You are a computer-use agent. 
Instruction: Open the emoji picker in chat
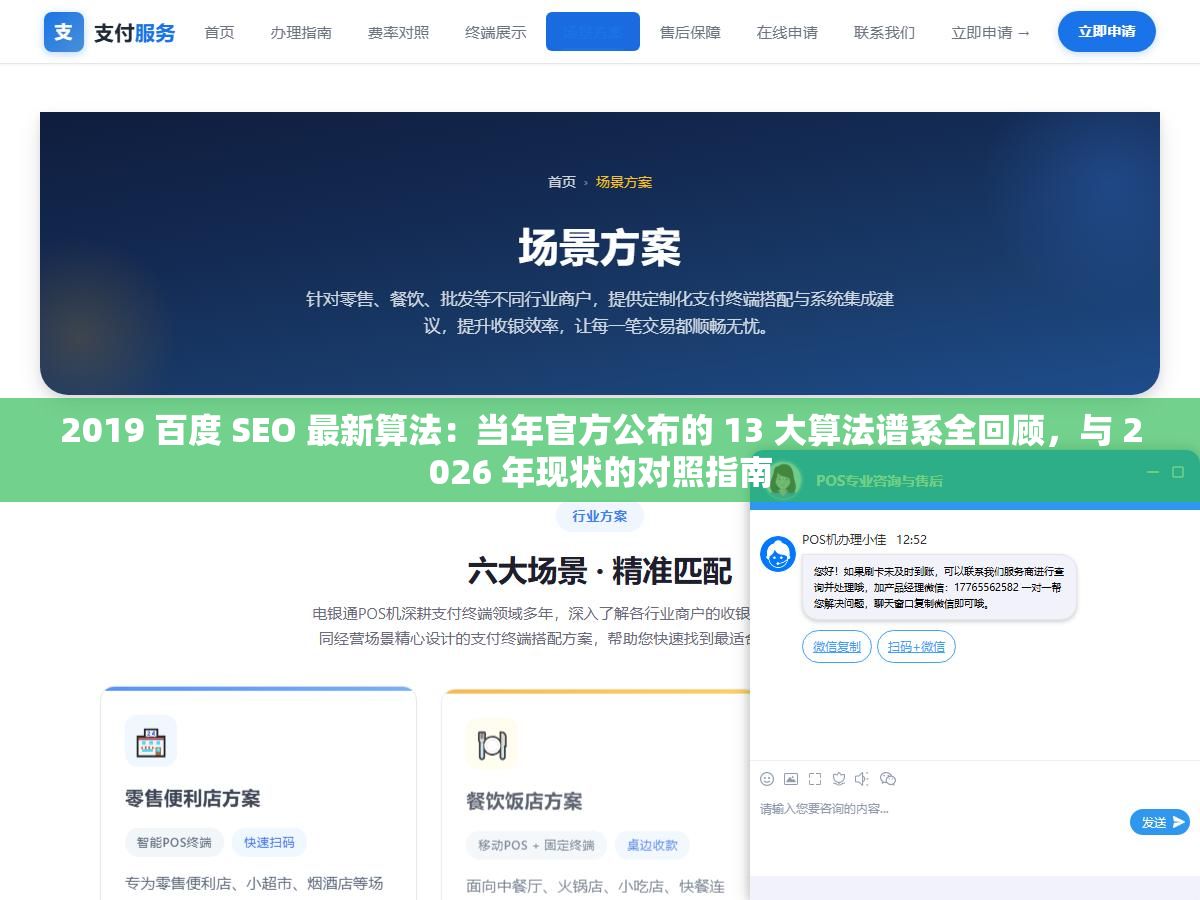(767, 779)
